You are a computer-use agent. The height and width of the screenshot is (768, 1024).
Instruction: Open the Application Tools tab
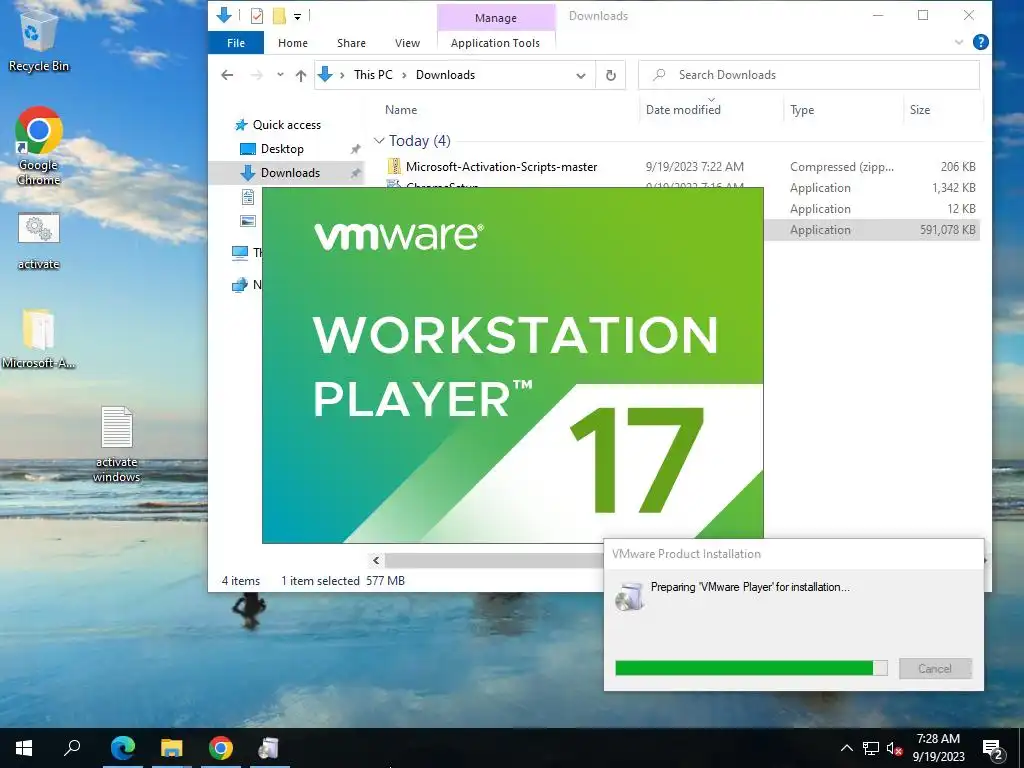(495, 43)
